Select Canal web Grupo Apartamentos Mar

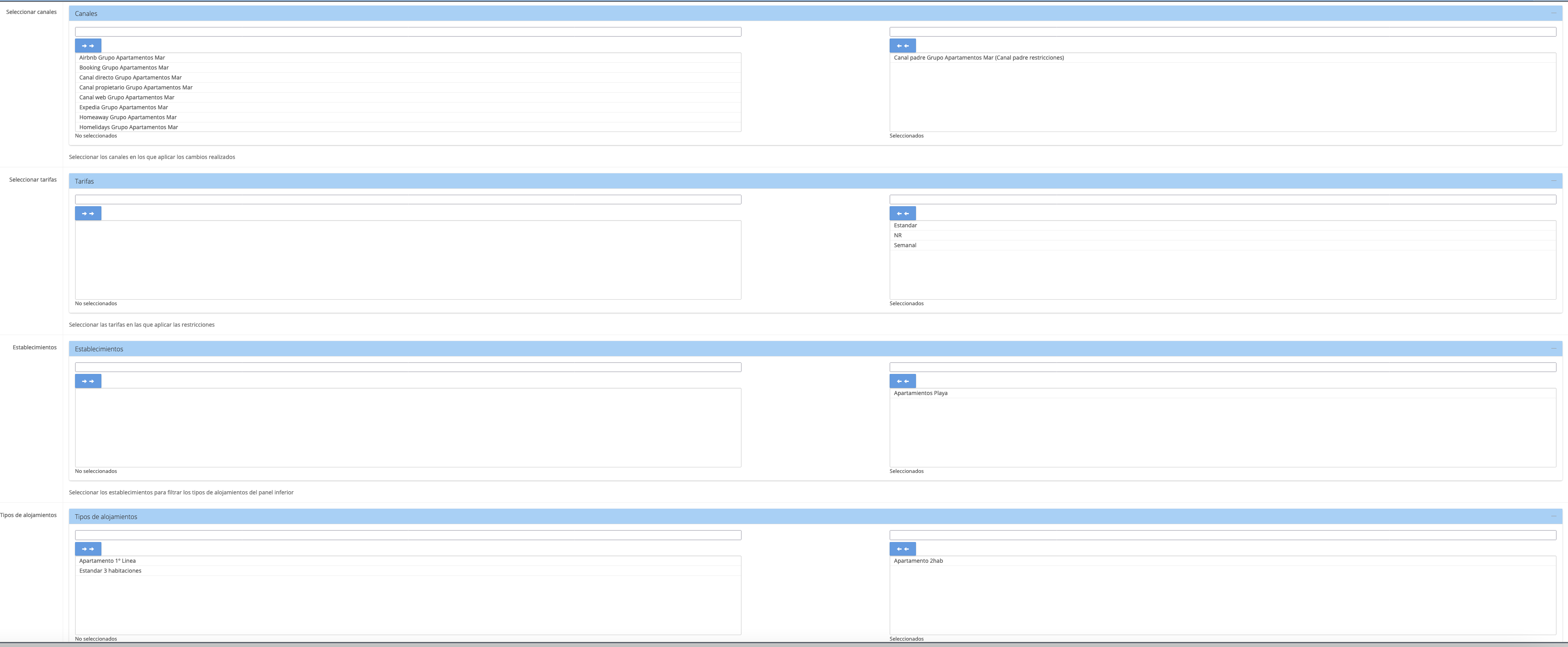pos(127,97)
